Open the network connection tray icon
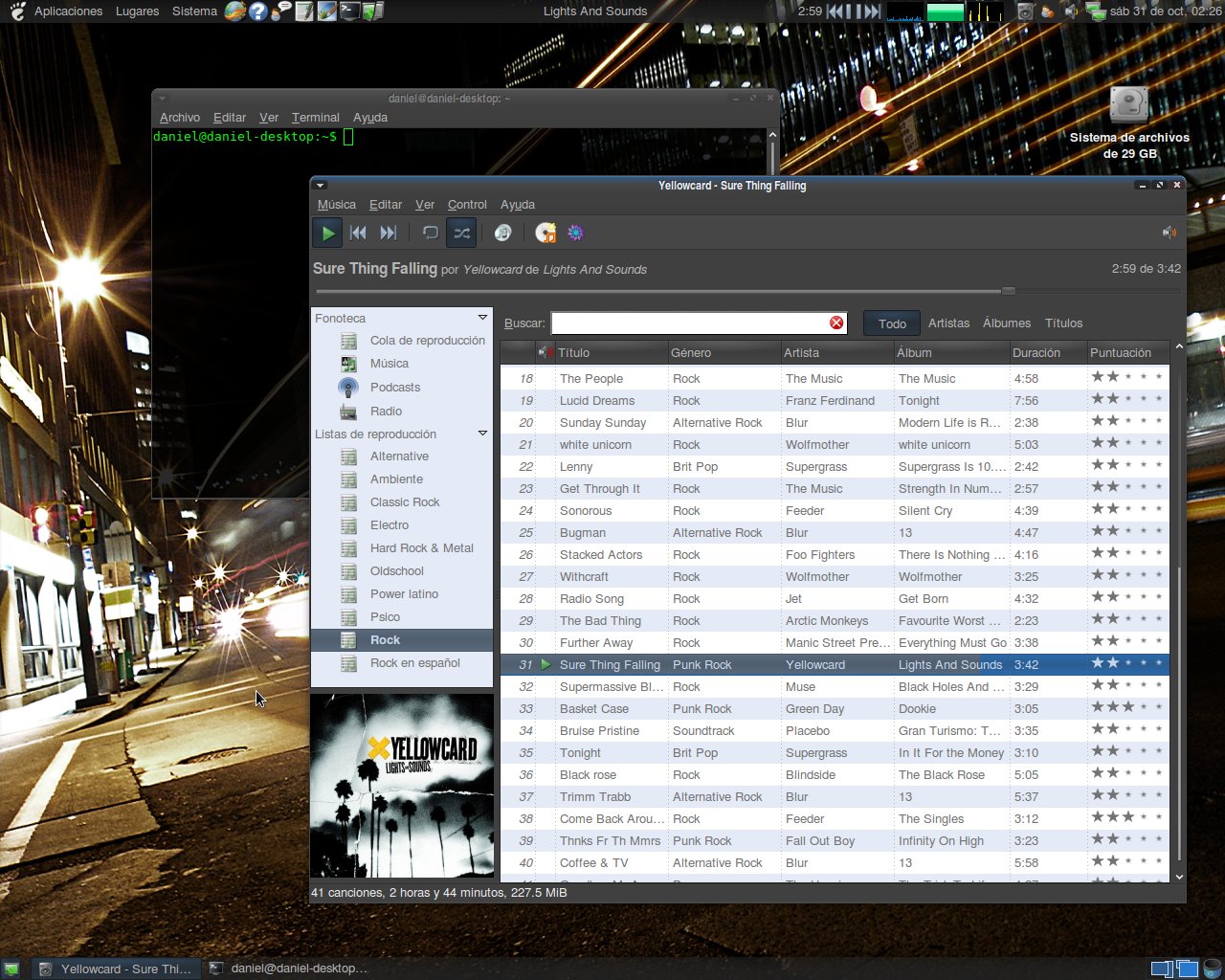 click(1094, 11)
